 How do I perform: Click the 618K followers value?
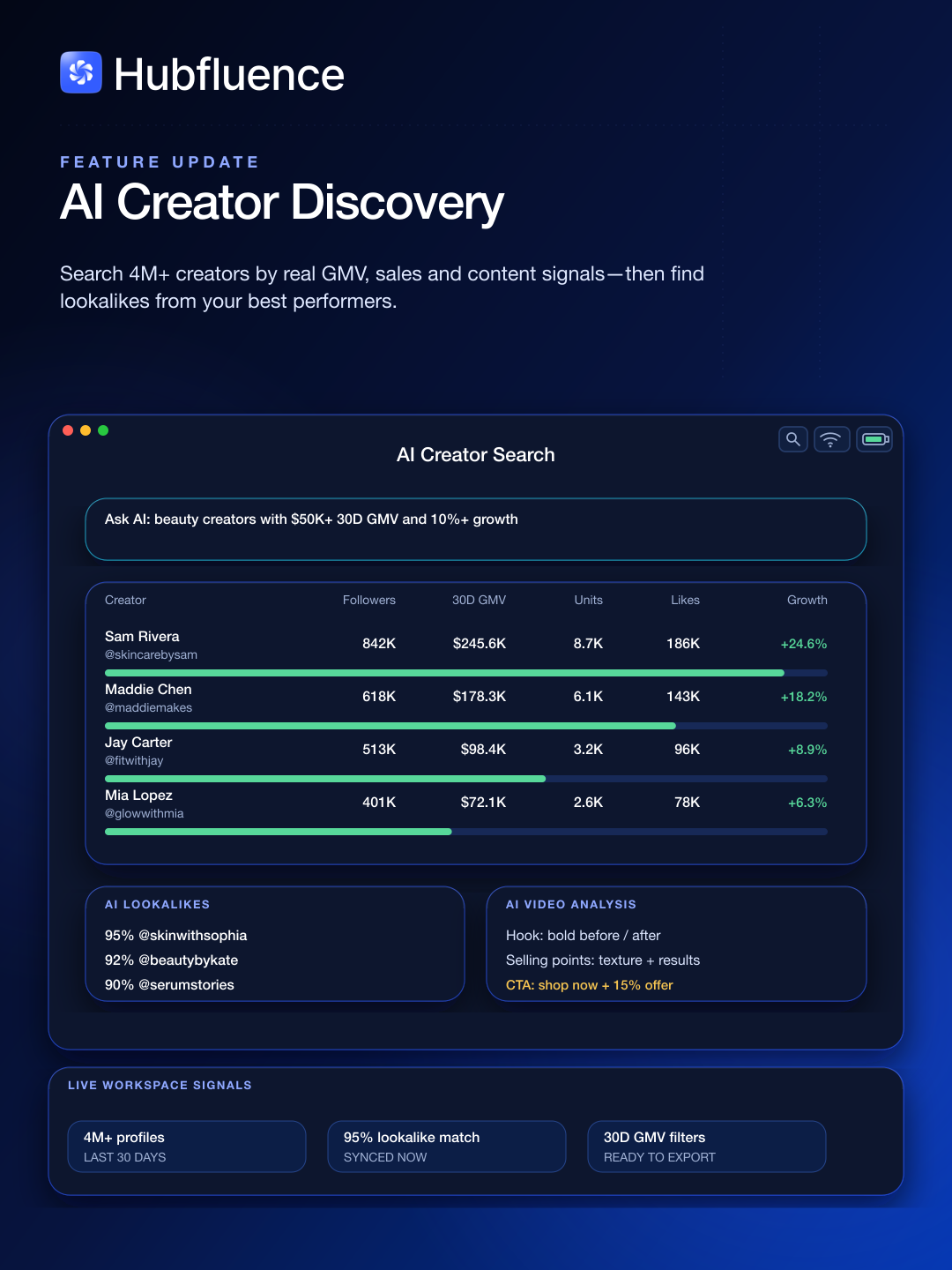(379, 697)
